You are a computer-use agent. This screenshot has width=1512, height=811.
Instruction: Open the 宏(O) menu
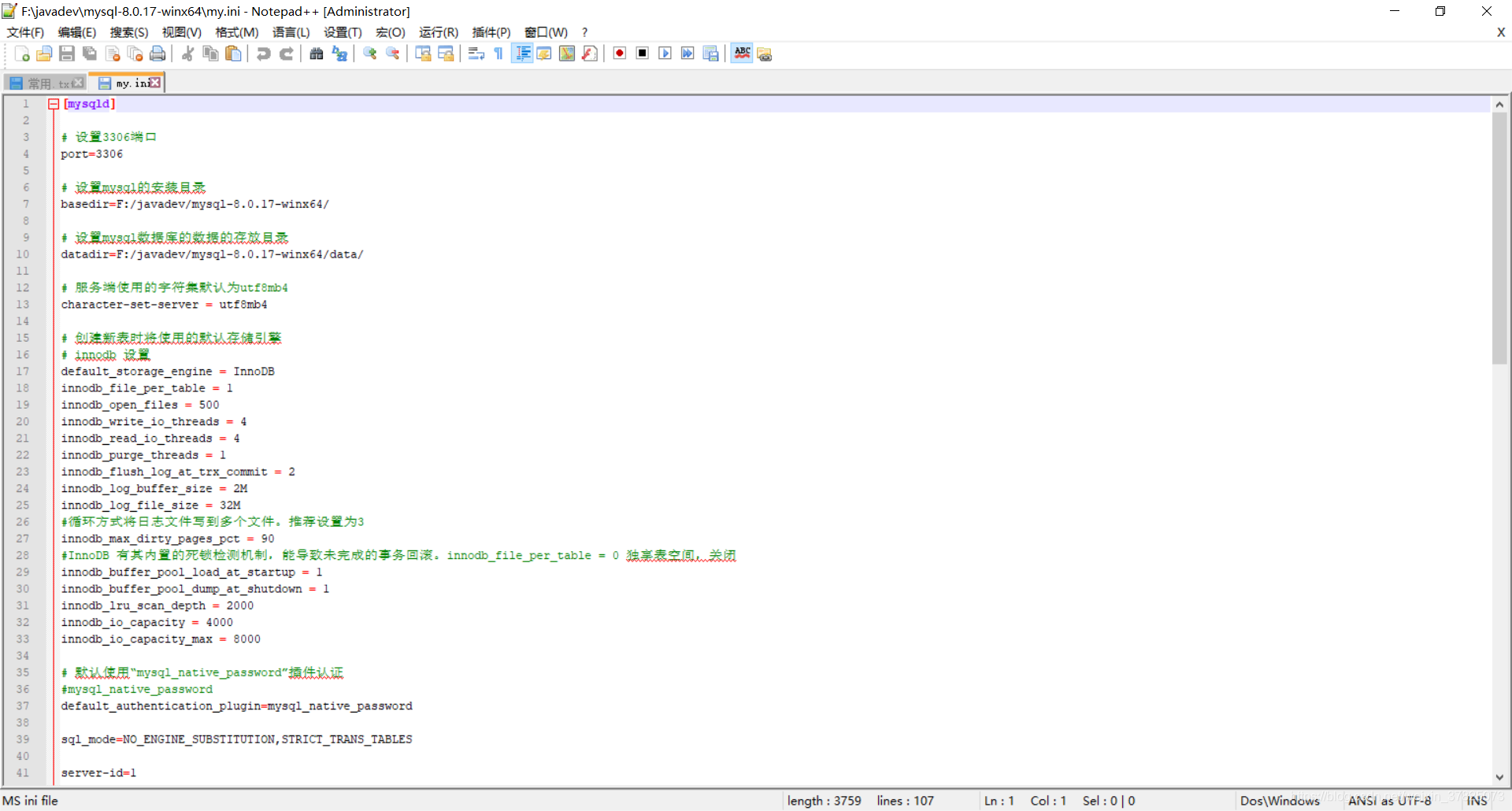point(391,32)
